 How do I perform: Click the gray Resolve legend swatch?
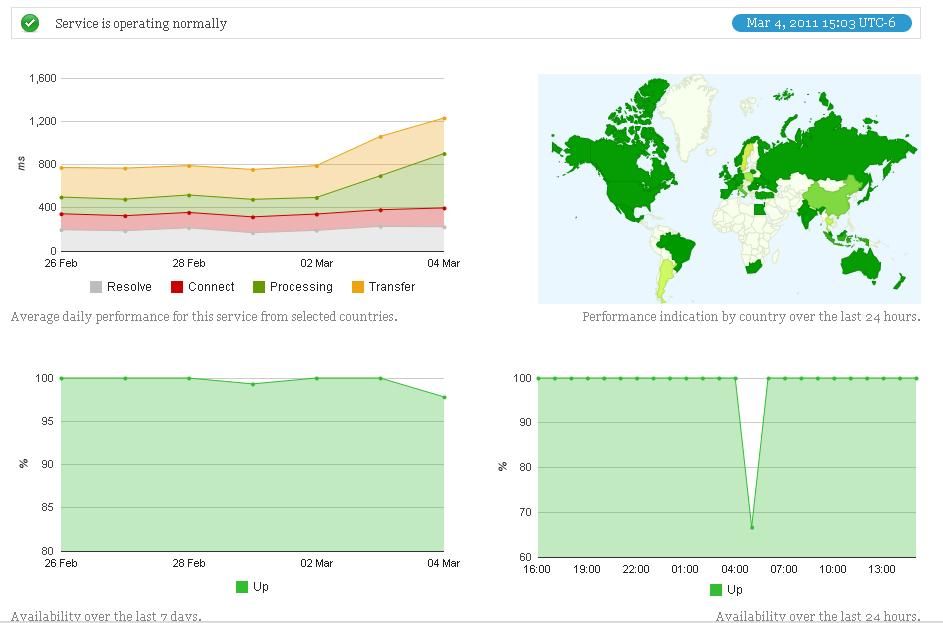96,287
